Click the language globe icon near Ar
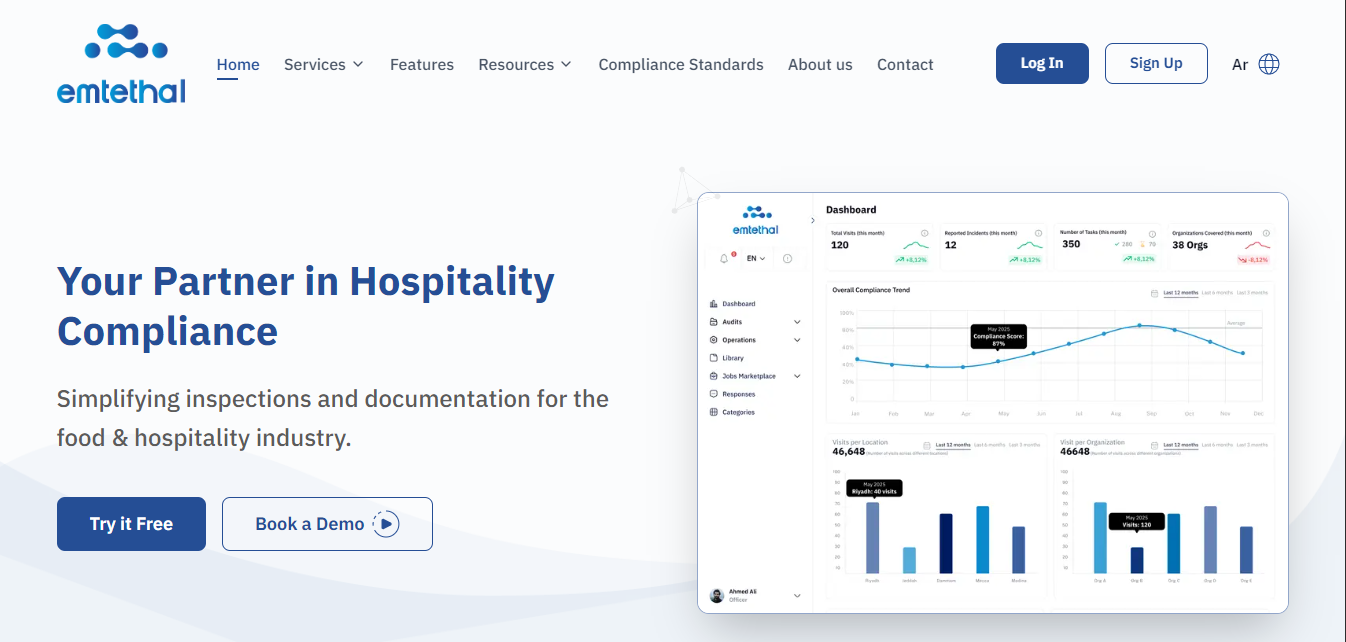 pos(1268,63)
